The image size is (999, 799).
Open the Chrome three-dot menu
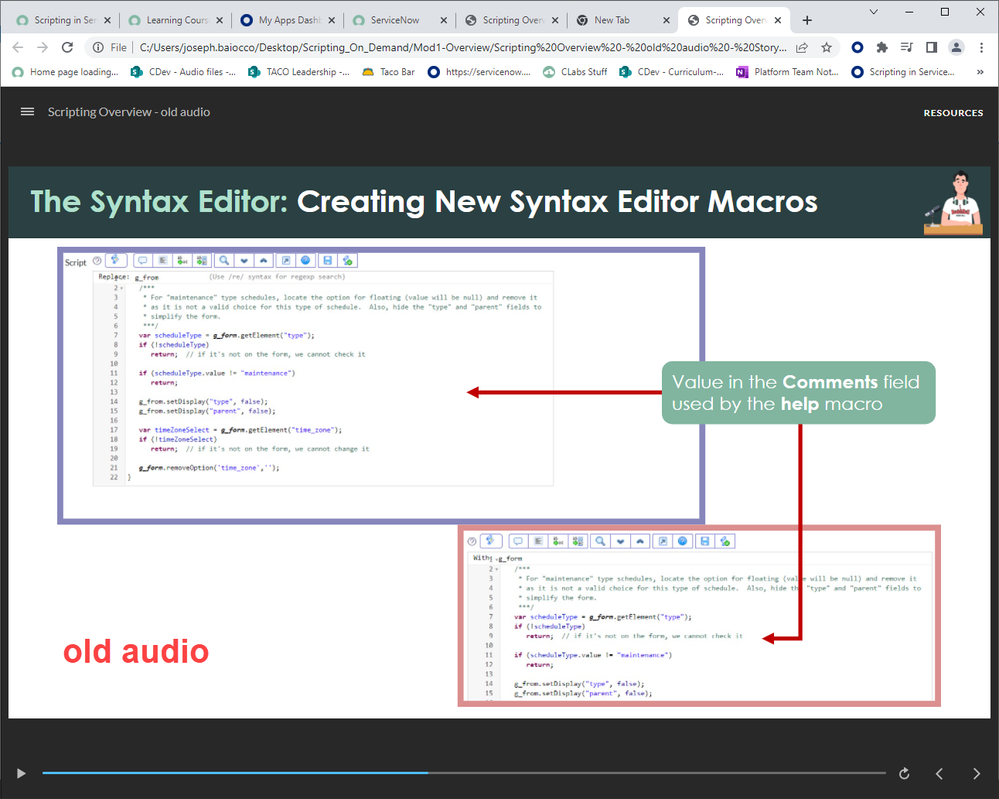(x=981, y=47)
